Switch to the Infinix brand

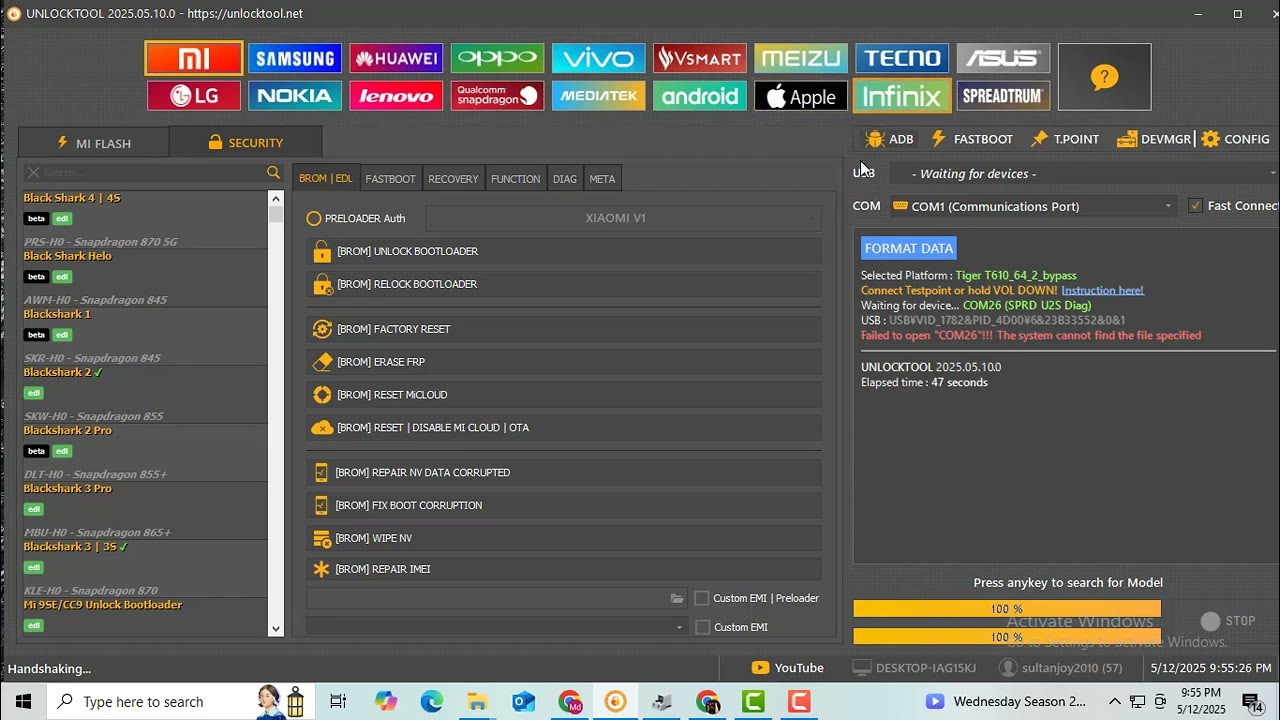click(x=902, y=96)
